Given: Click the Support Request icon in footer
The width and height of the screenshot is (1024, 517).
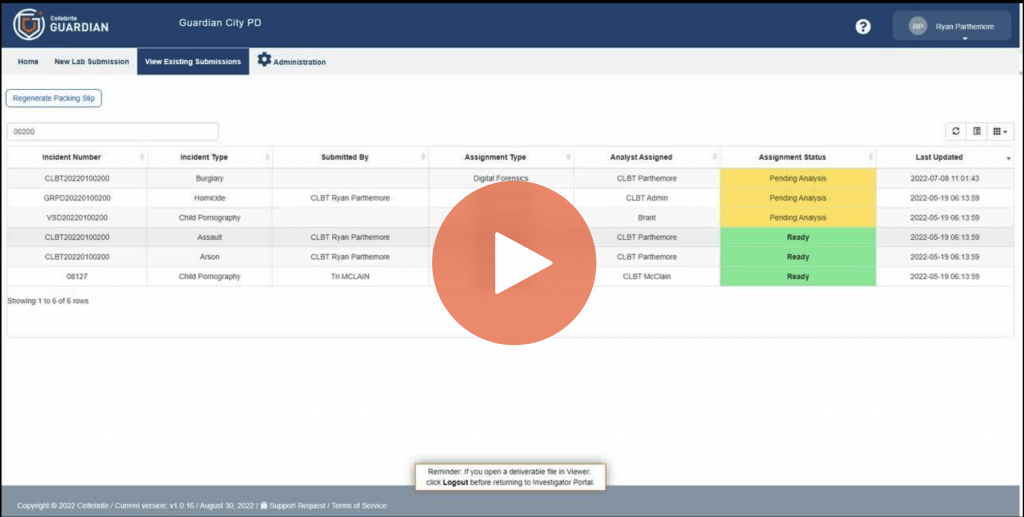Looking at the screenshot, I should 264,505.
